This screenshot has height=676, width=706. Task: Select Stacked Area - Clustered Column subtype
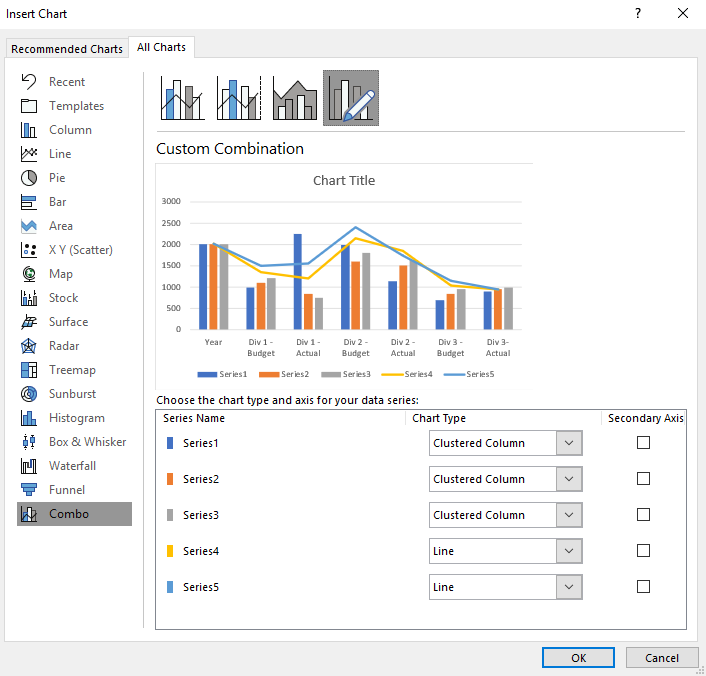pos(294,98)
